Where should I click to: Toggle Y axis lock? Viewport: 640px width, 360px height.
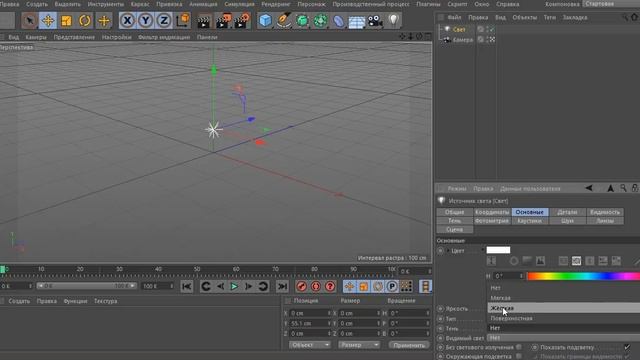coord(146,20)
